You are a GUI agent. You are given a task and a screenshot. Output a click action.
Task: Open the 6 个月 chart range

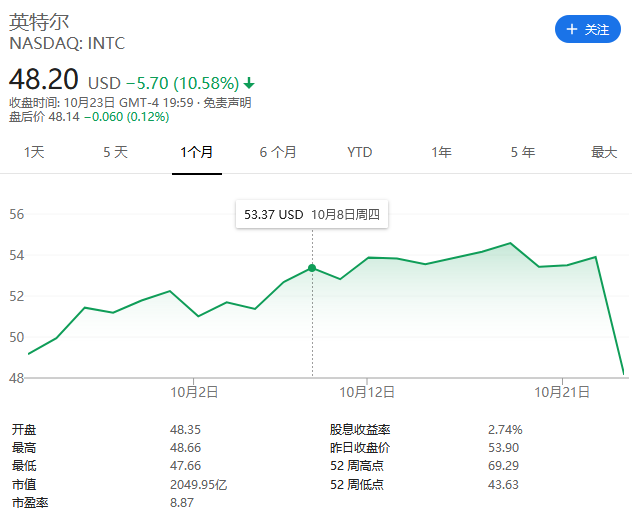(278, 152)
